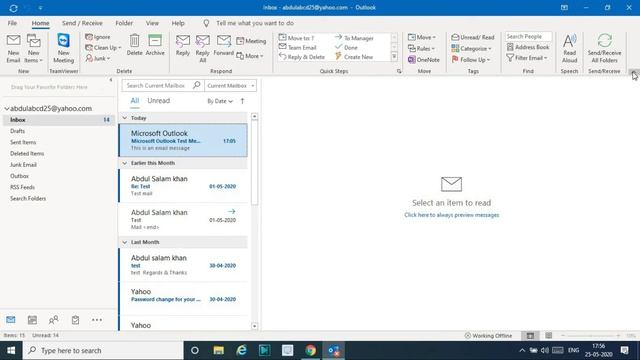Delete the selected message
Viewport: 640px width, 360px height.
134,45
